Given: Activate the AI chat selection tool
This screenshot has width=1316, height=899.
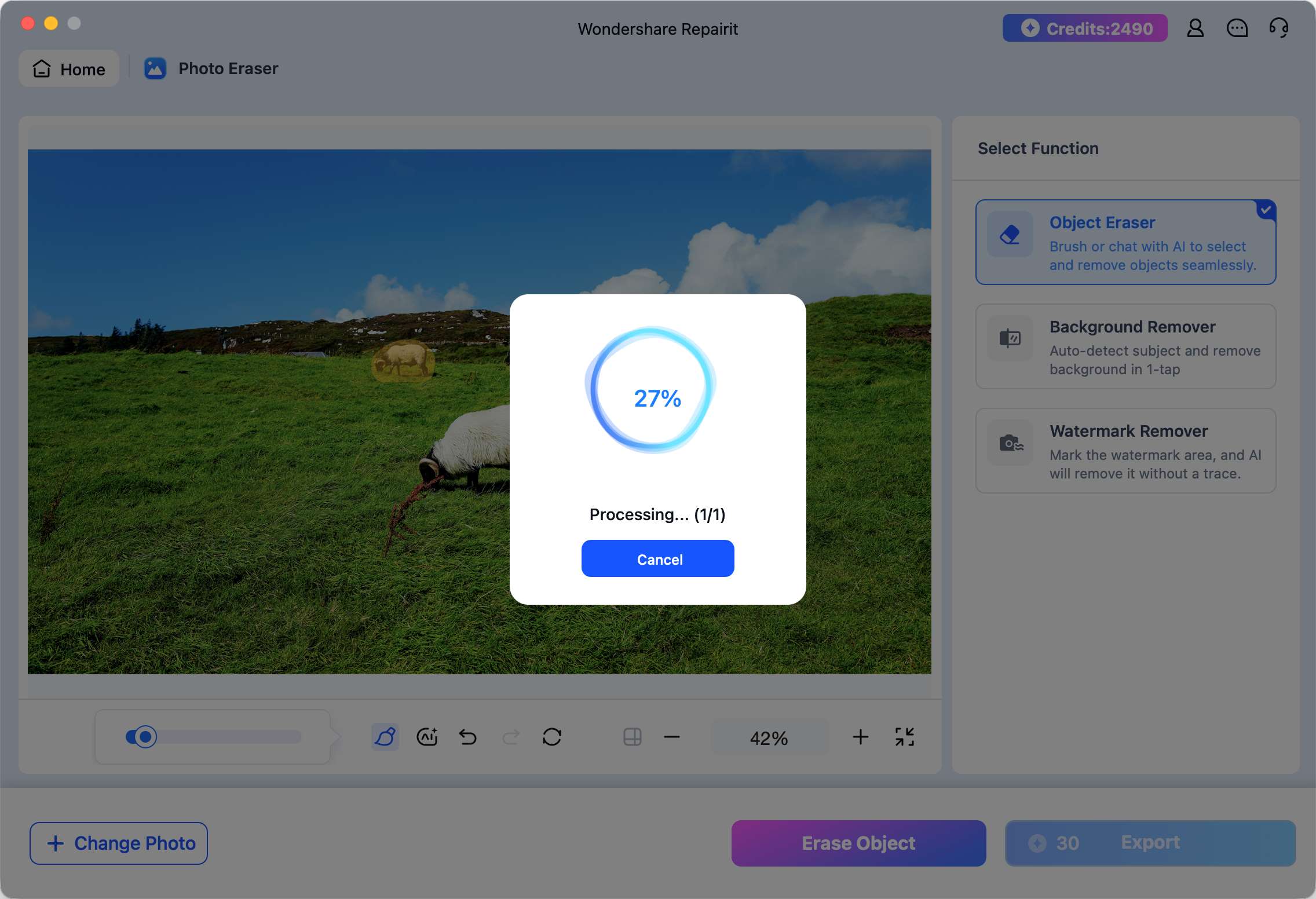Looking at the screenshot, I should coord(427,737).
